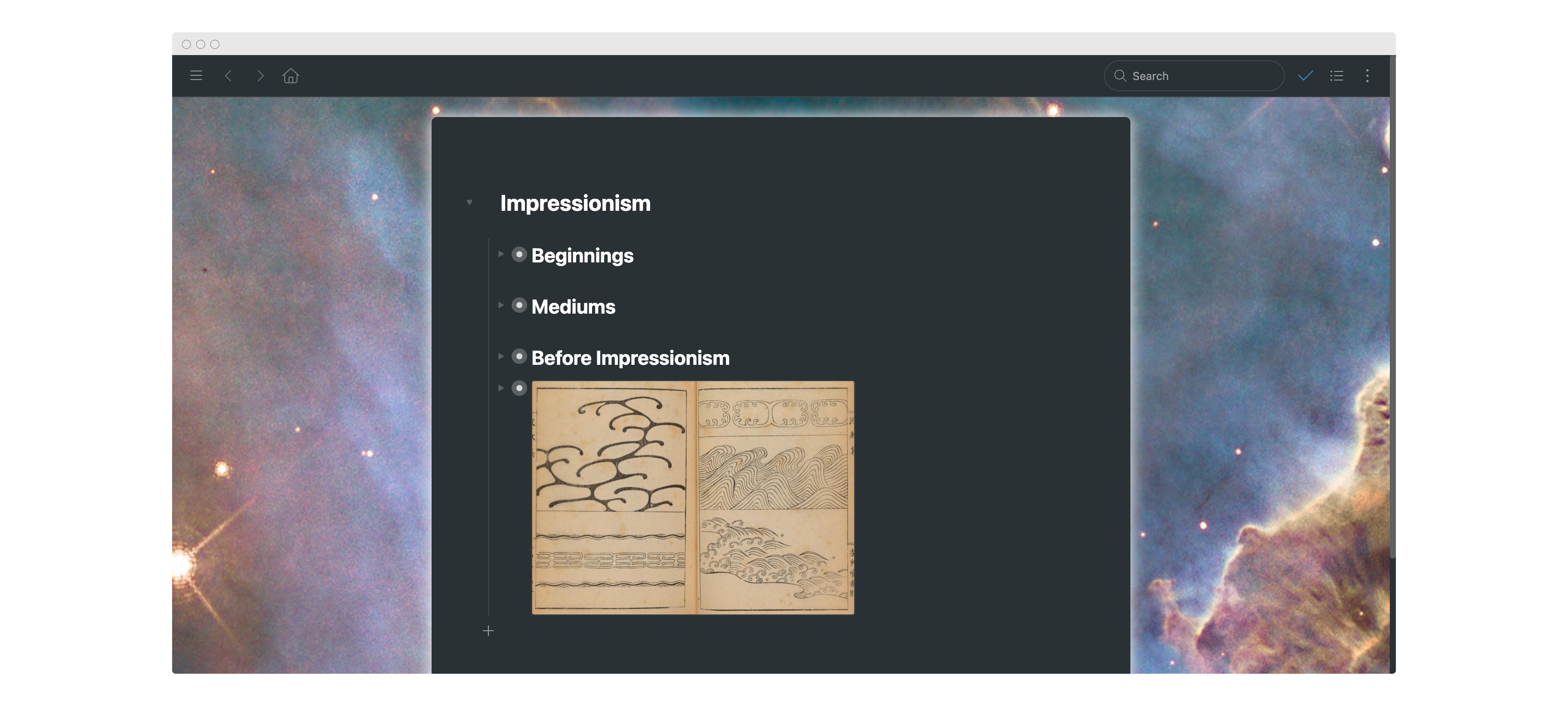Expand the Before Impressionism arrow
The width and height of the screenshot is (1568, 706).
tap(500, 356)
